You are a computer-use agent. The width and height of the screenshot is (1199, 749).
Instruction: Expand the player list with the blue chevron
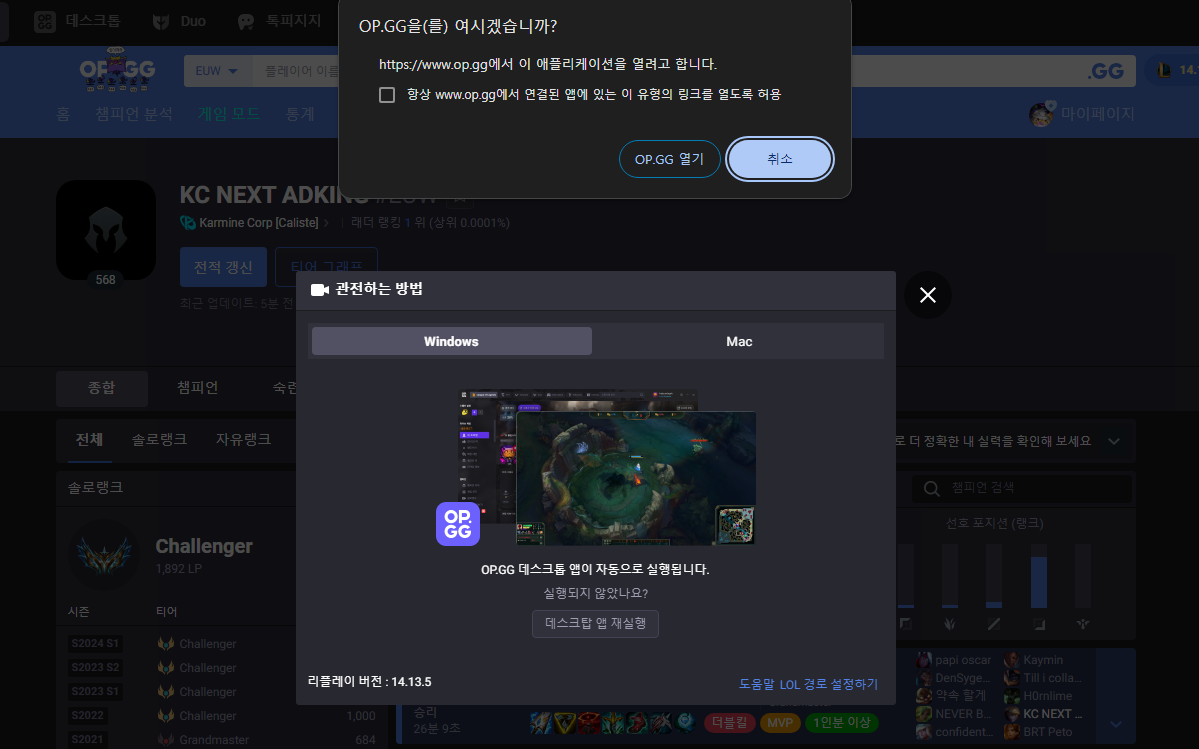[x=1116, y=724]
